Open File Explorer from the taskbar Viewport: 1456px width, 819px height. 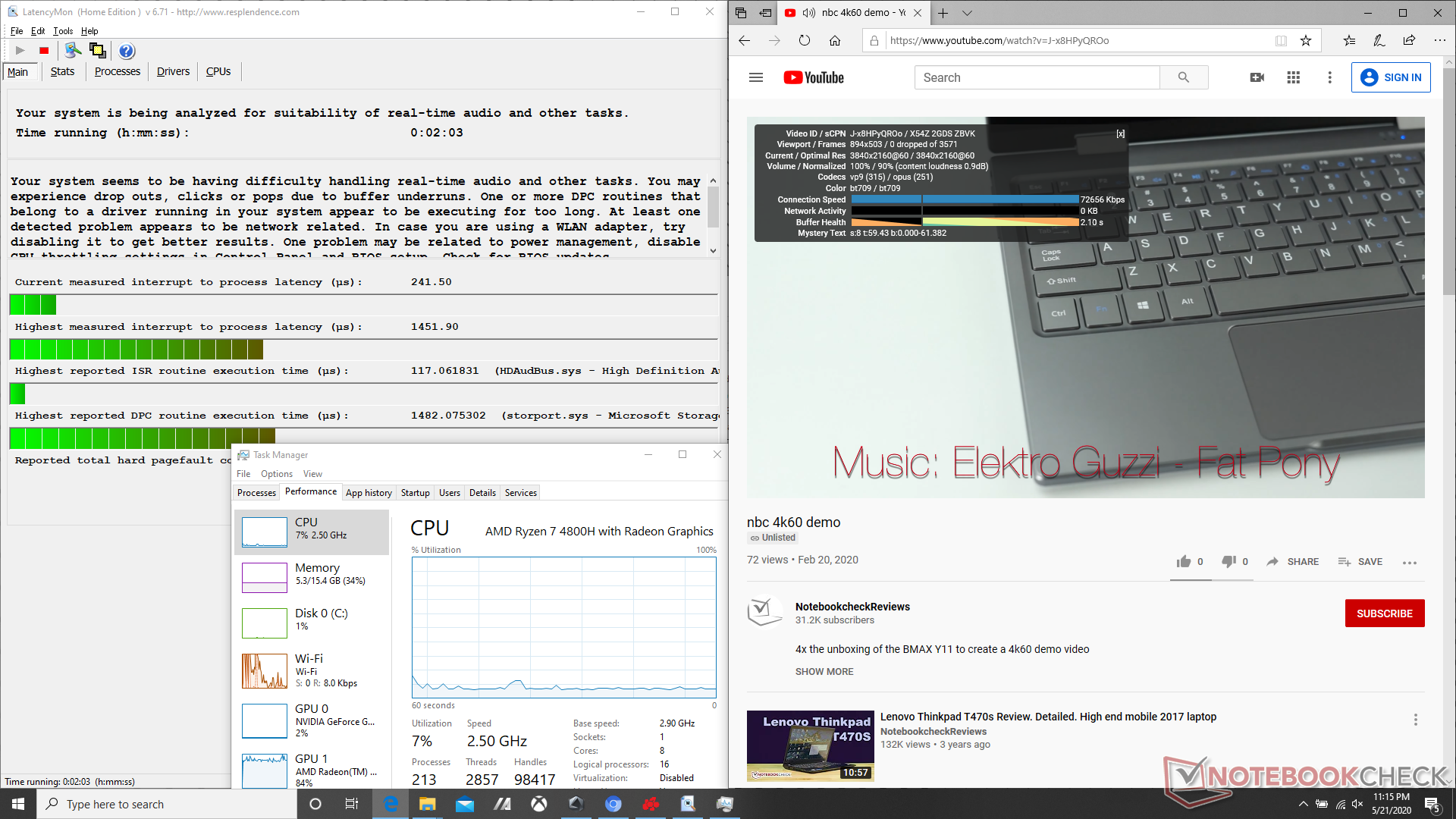[x=427, y=804]
